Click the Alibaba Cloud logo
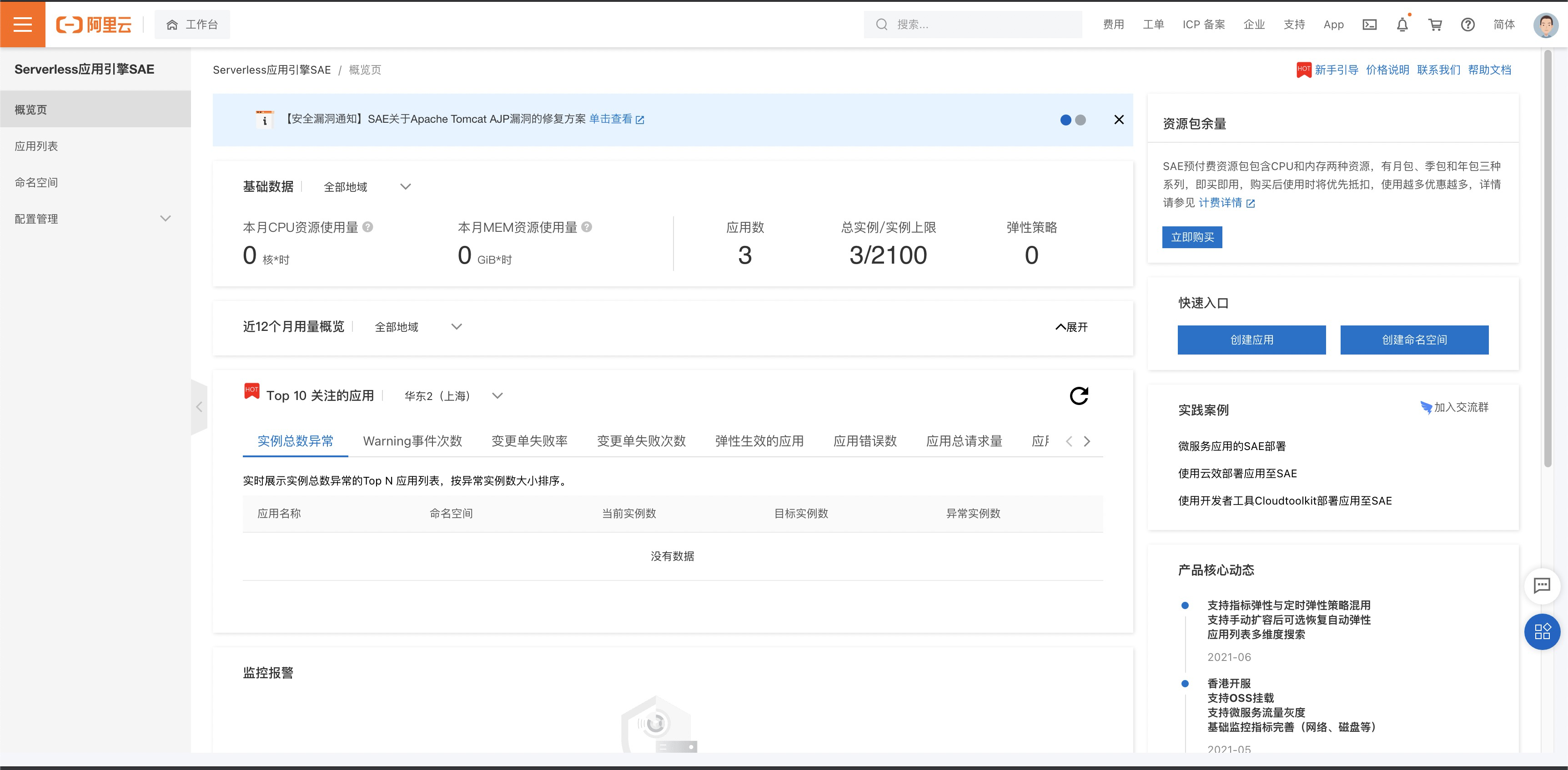Viewport: 1568px width, 770px height. coord(94,25)
